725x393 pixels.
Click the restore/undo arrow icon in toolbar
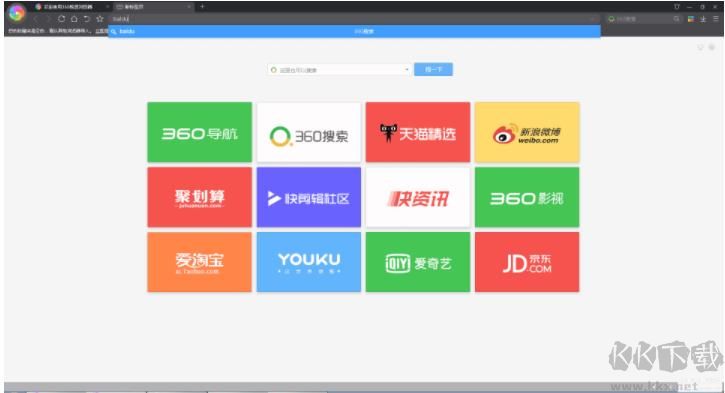[x=86, y=19]
